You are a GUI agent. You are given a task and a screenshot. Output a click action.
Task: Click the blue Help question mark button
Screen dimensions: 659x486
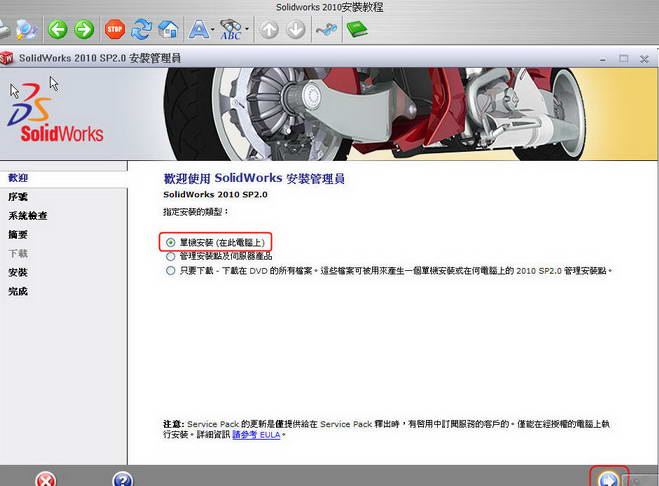tap(122, 480)
